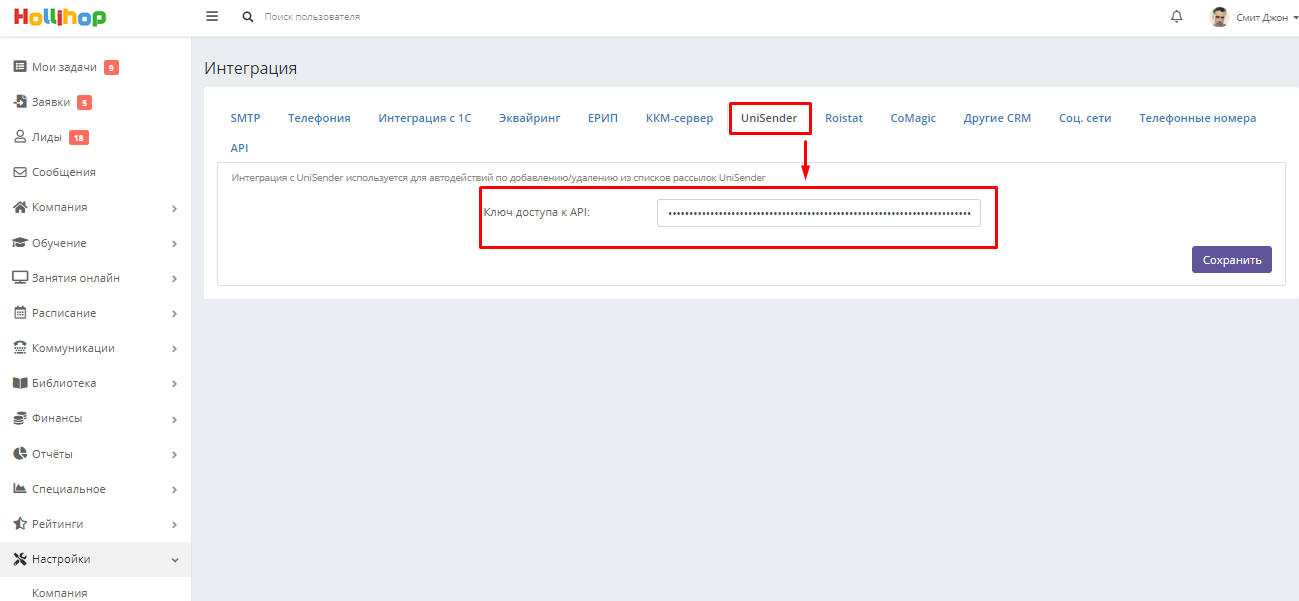Click the Финансы coins icon
Viewport: 1299px width, 601px height.
pyautogui.click(x=19, y=418)
